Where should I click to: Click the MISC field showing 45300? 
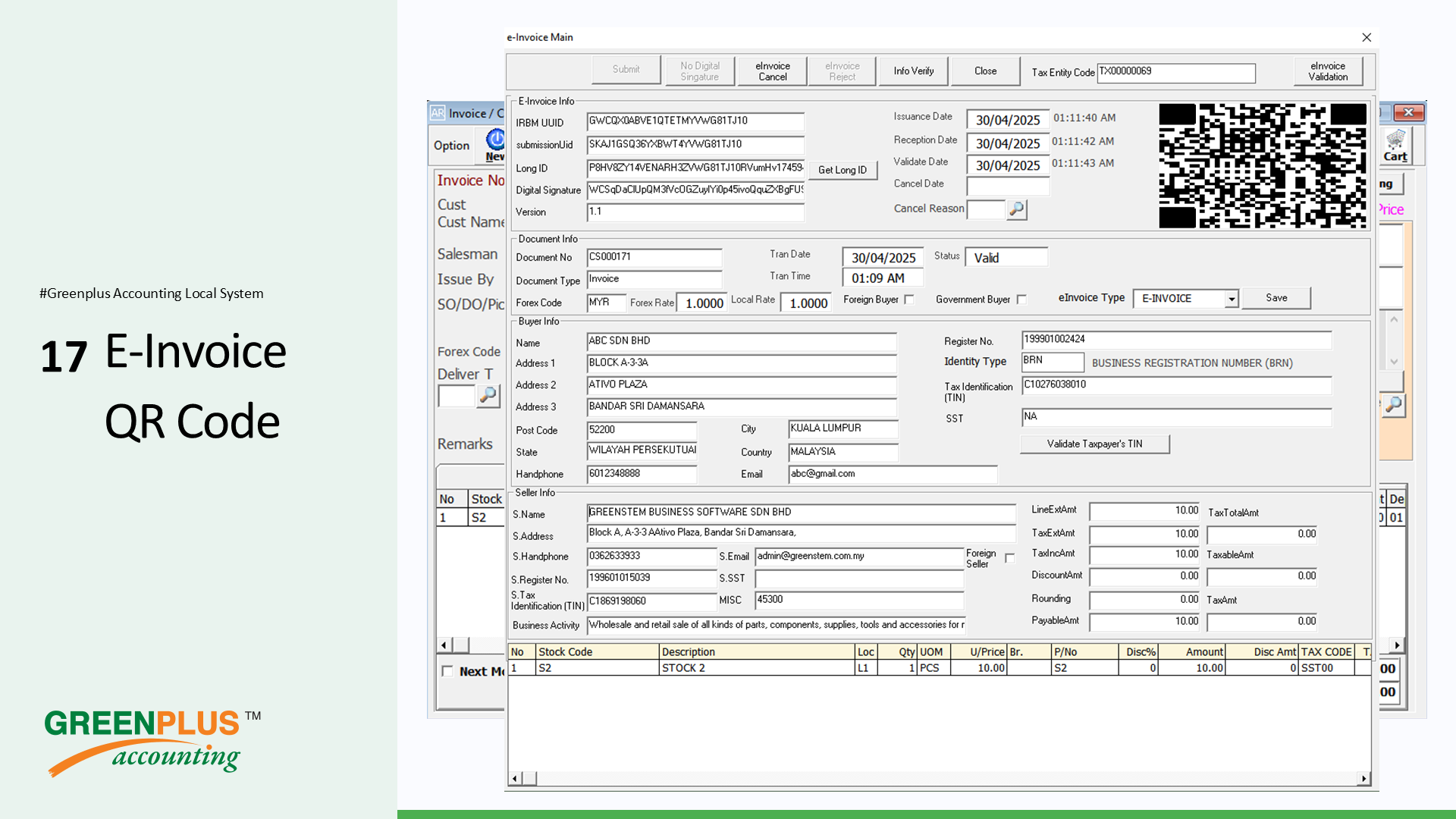(858, 600)
